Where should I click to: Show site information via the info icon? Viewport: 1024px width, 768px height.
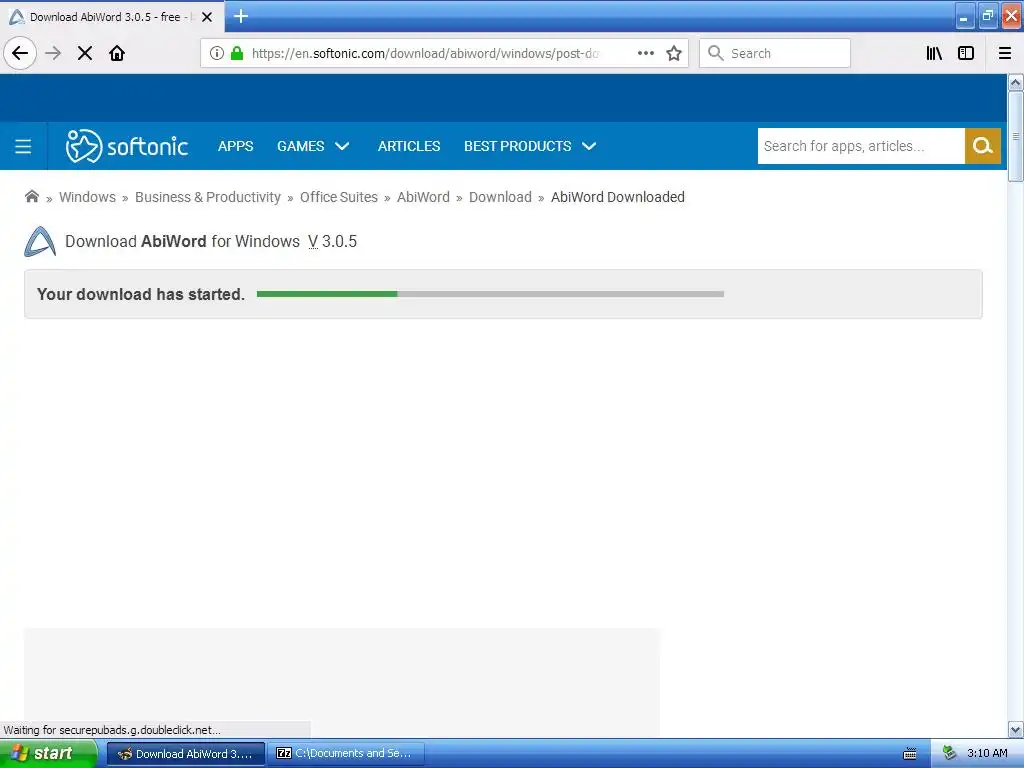(217, 53)
